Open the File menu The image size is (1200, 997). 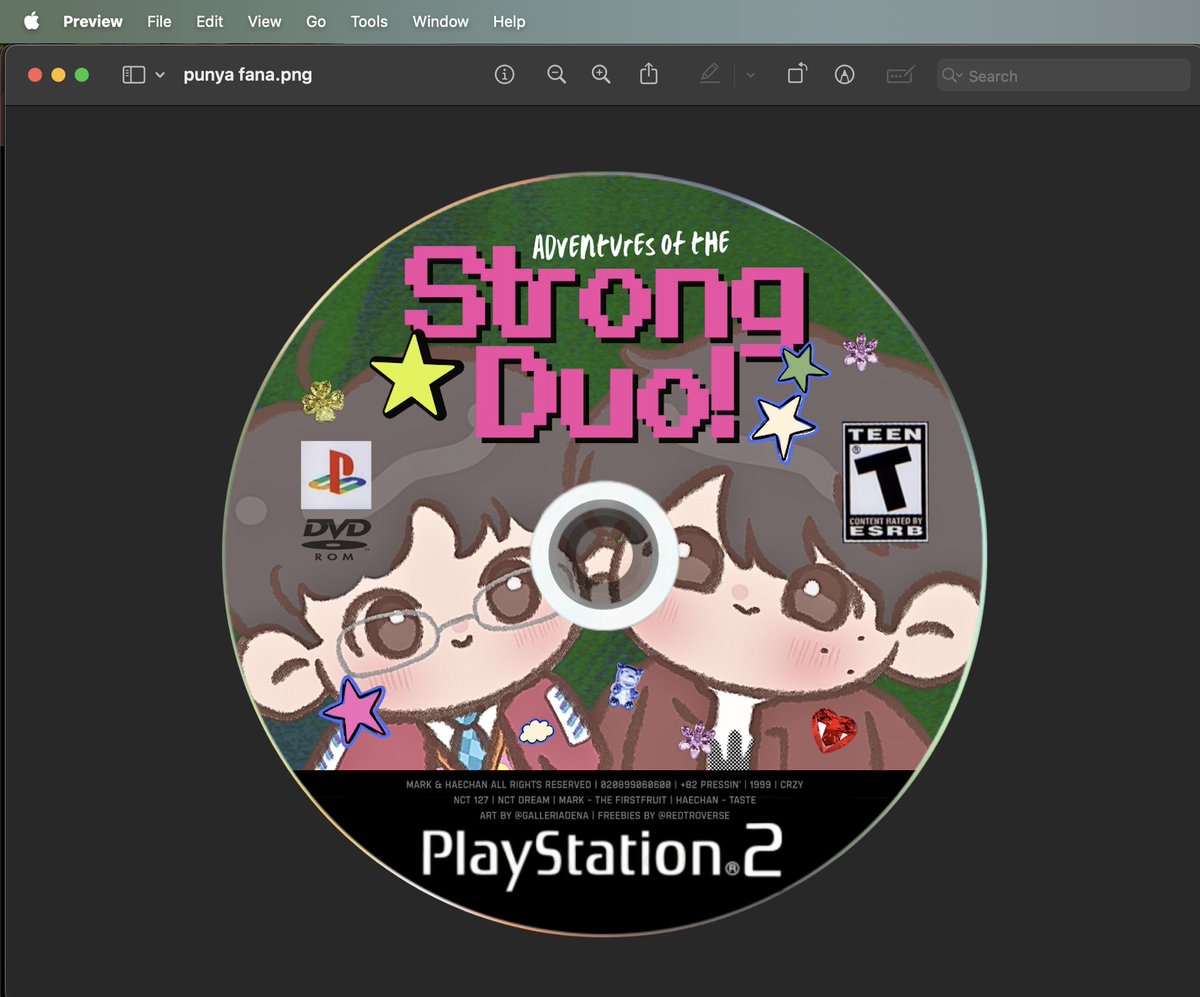coord(159,21)
